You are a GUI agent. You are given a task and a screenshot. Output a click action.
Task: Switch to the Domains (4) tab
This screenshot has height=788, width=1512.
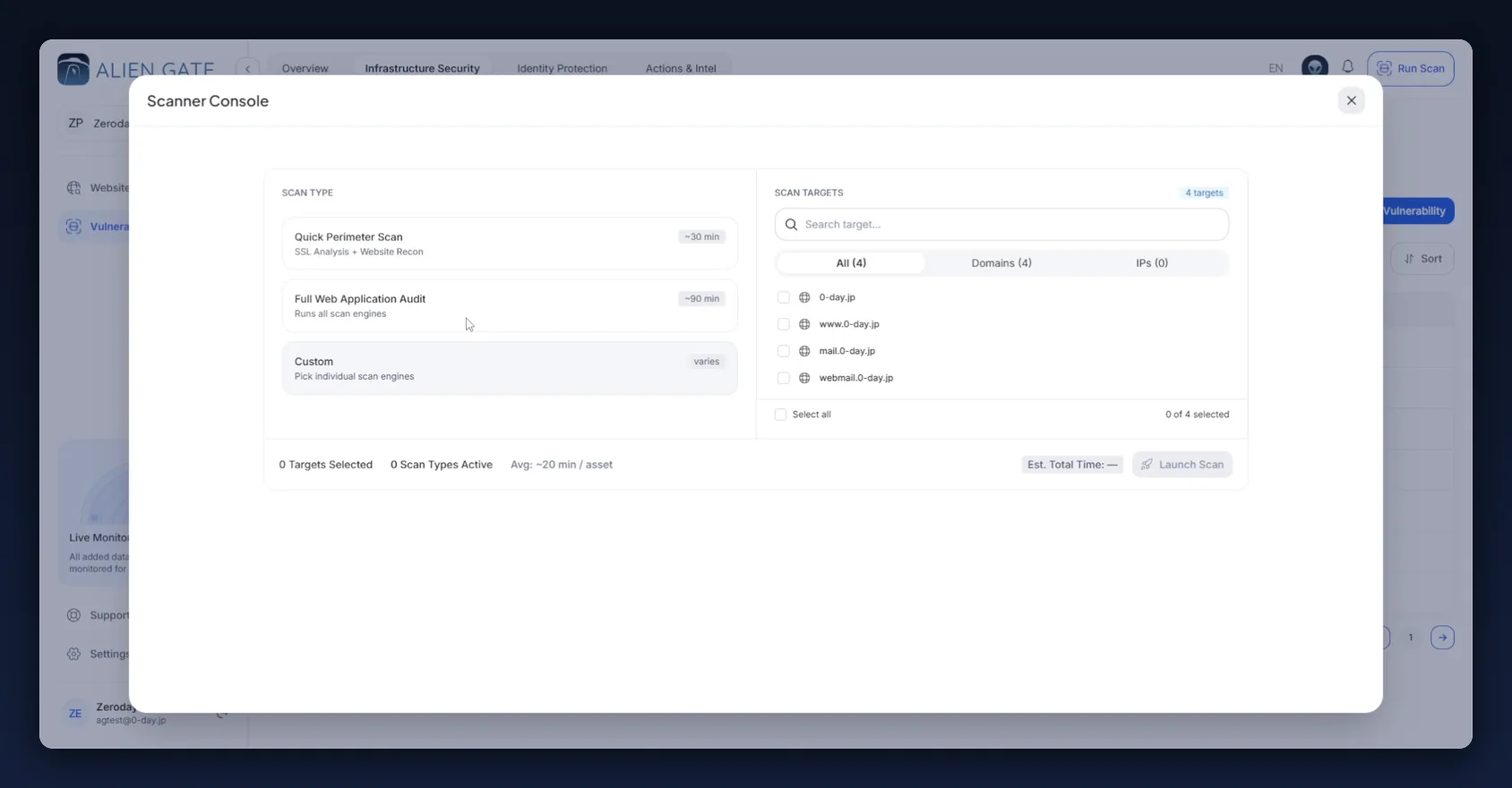click(x=1001, y=263)
